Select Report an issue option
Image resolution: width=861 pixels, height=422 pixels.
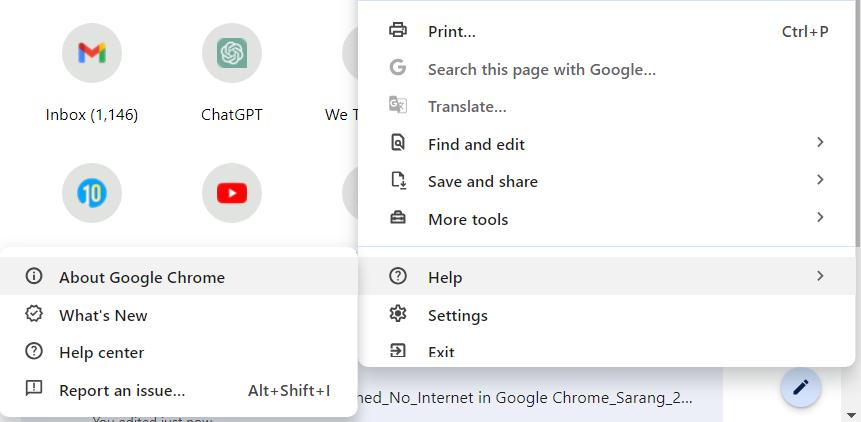pos(122,390)
